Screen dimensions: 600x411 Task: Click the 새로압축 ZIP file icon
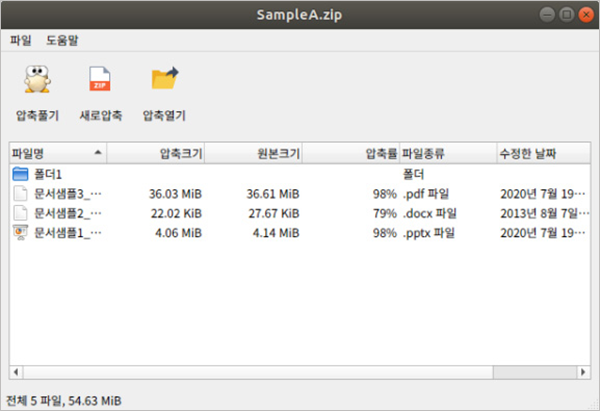coord(100,79)
